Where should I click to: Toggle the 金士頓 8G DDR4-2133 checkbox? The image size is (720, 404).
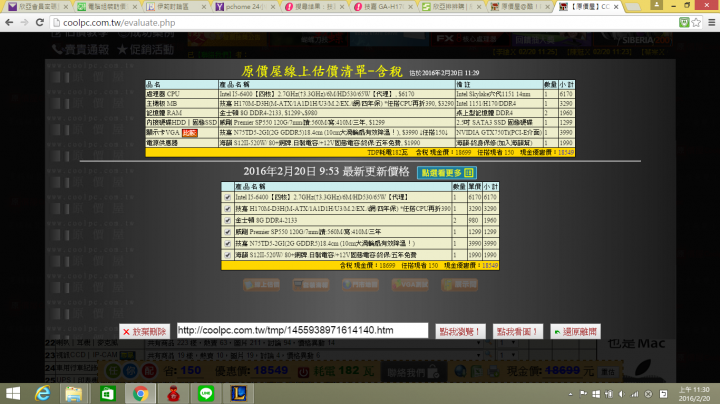click(x=227, y=220)
